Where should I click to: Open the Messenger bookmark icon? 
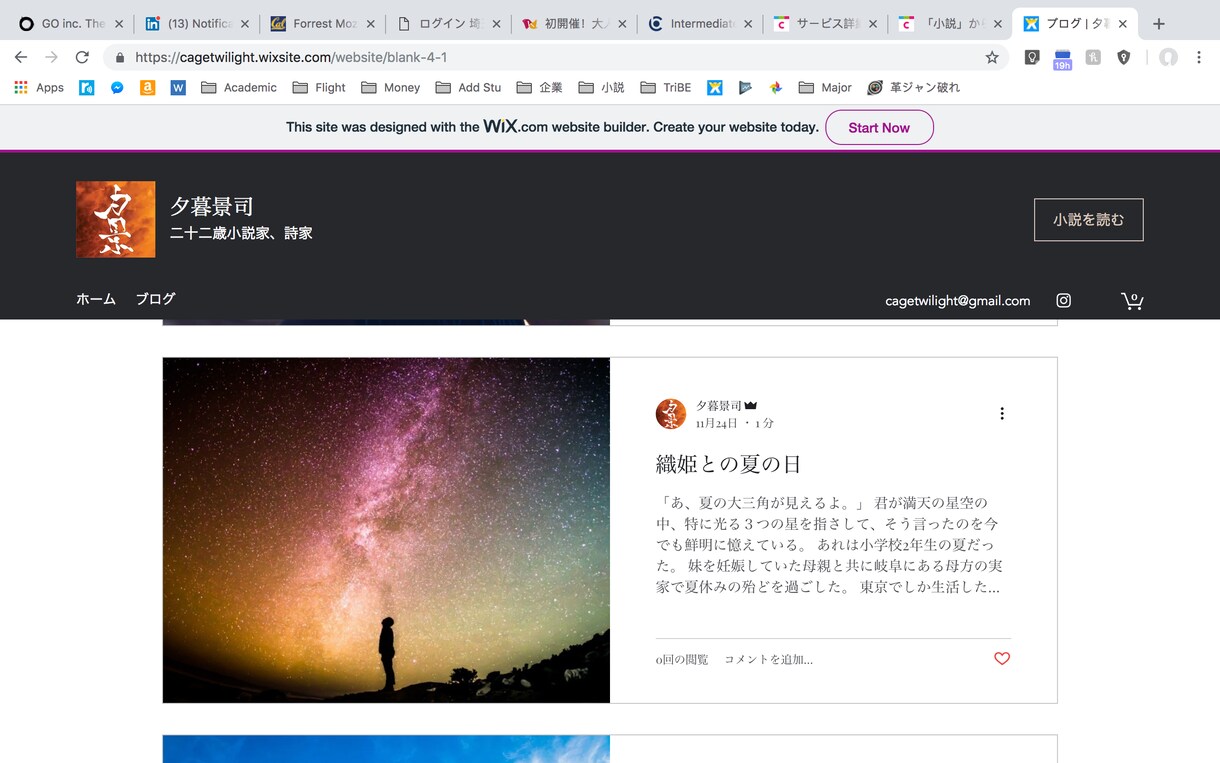click(x=117, y=88)
